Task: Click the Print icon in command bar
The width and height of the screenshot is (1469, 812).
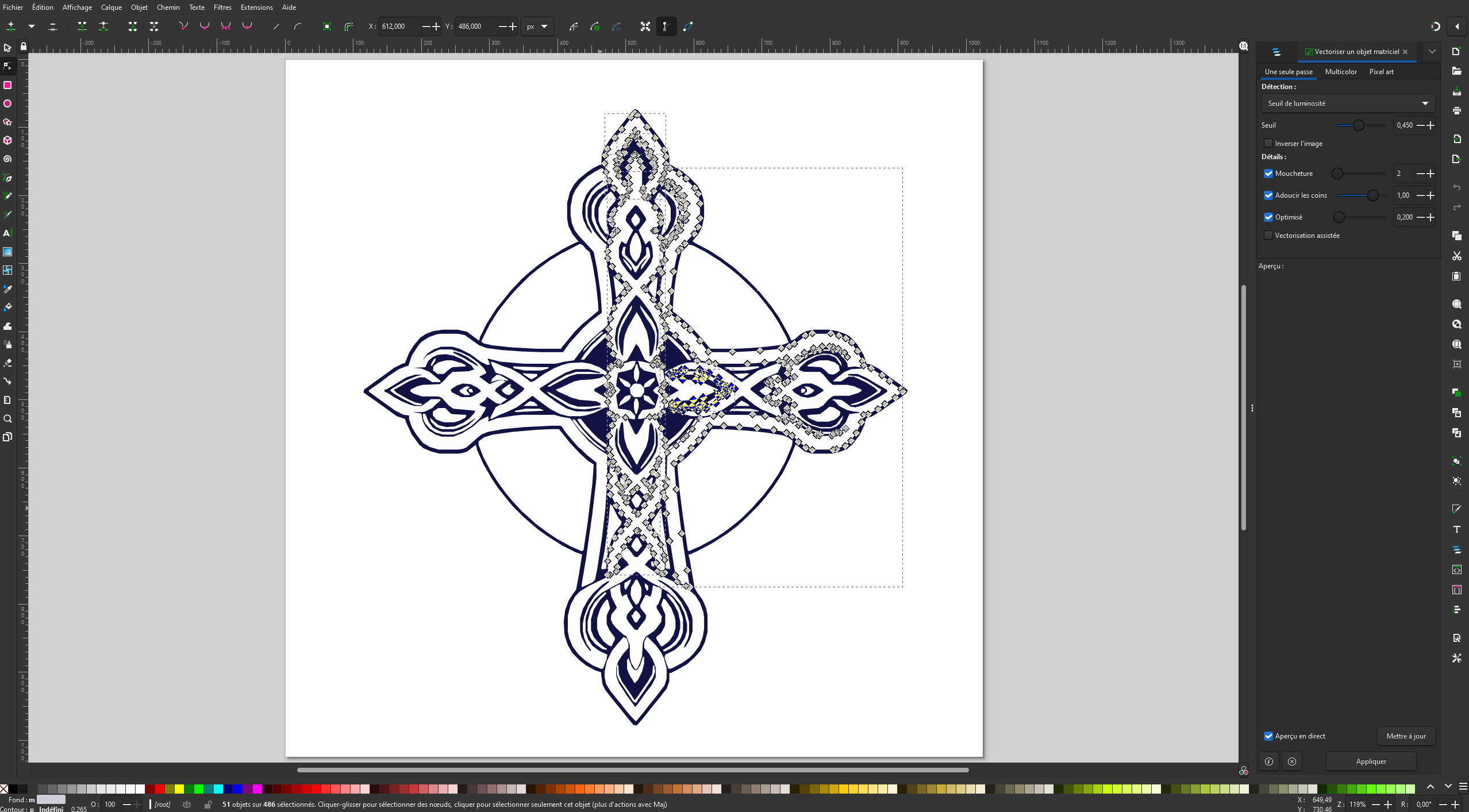Action: pos(1456,111)
